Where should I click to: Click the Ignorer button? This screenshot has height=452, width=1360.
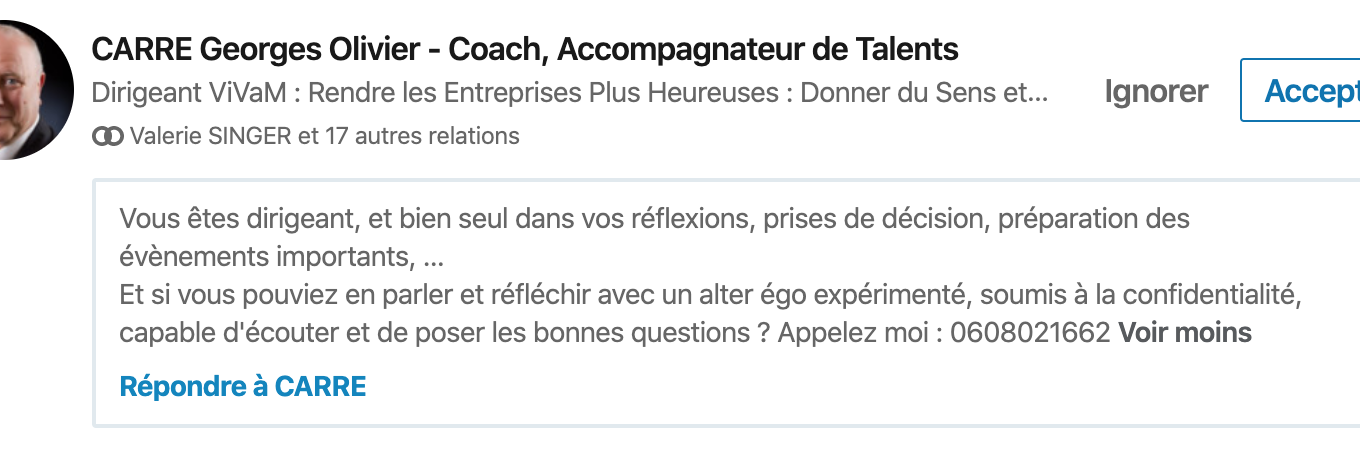(x=1156, y=92)
